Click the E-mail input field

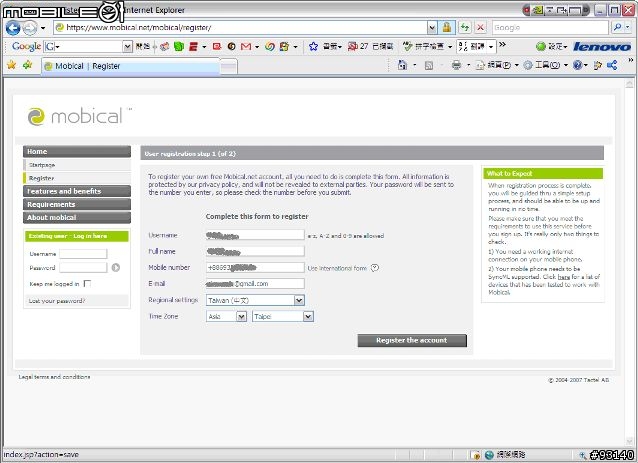[x=255, y=284]
